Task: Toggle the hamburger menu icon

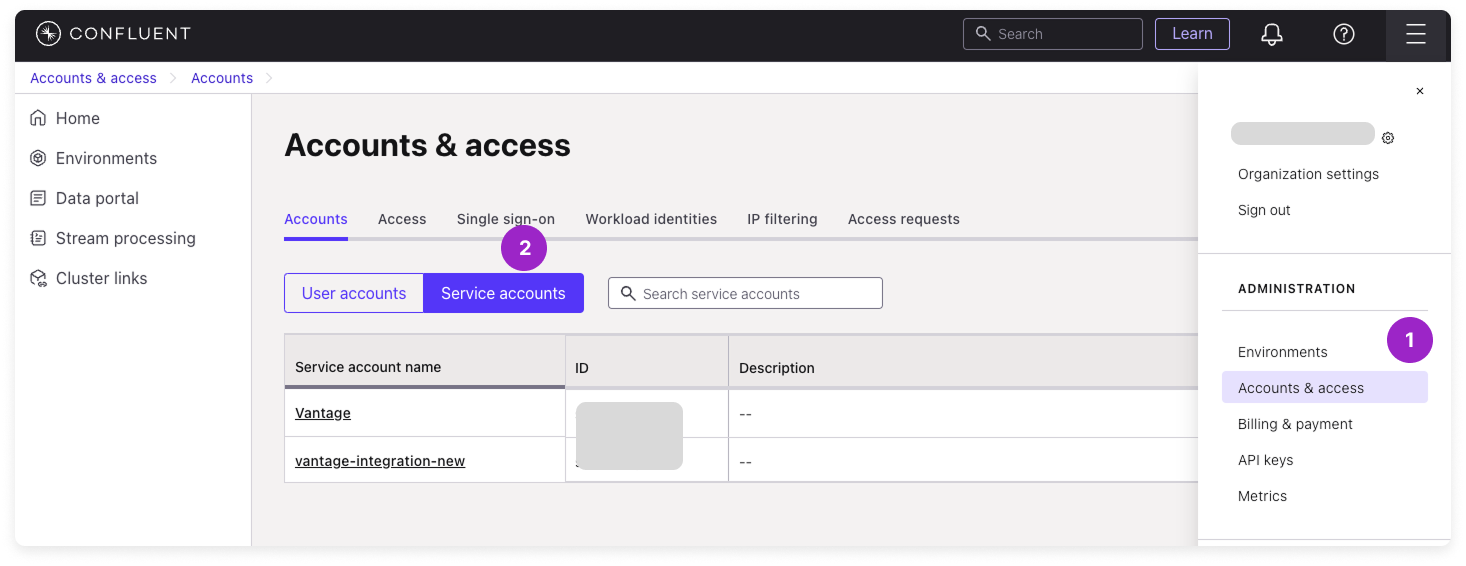Action: tap(1415, 34)
